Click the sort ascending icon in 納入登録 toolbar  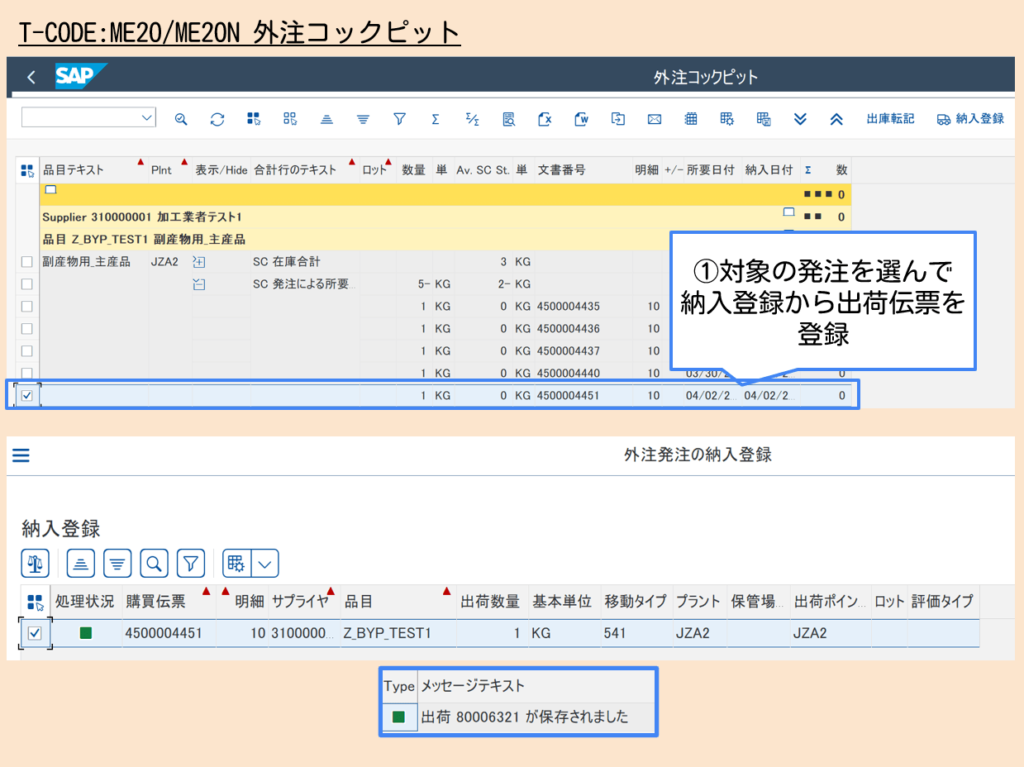[81, 563]
